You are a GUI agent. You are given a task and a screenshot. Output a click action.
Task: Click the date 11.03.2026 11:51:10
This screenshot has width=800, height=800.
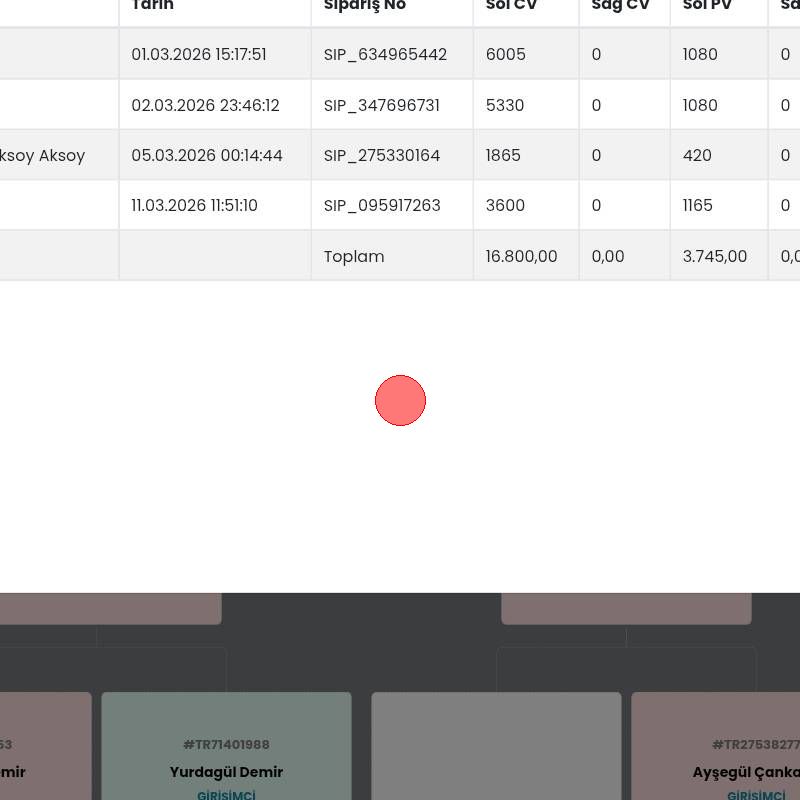pyautogui.click(x=194, y=205)
